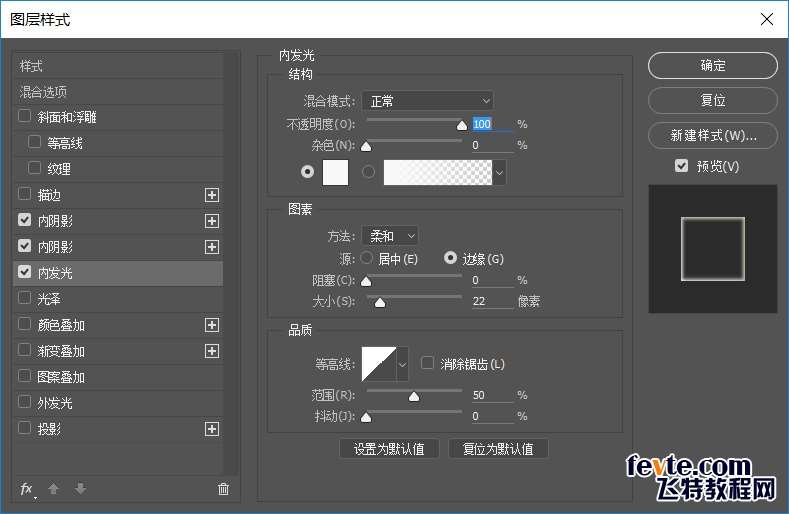This screenshot has width=789, height=514.
Task: Open the 方法 dropdown showing 柔和
Action: 390,236
